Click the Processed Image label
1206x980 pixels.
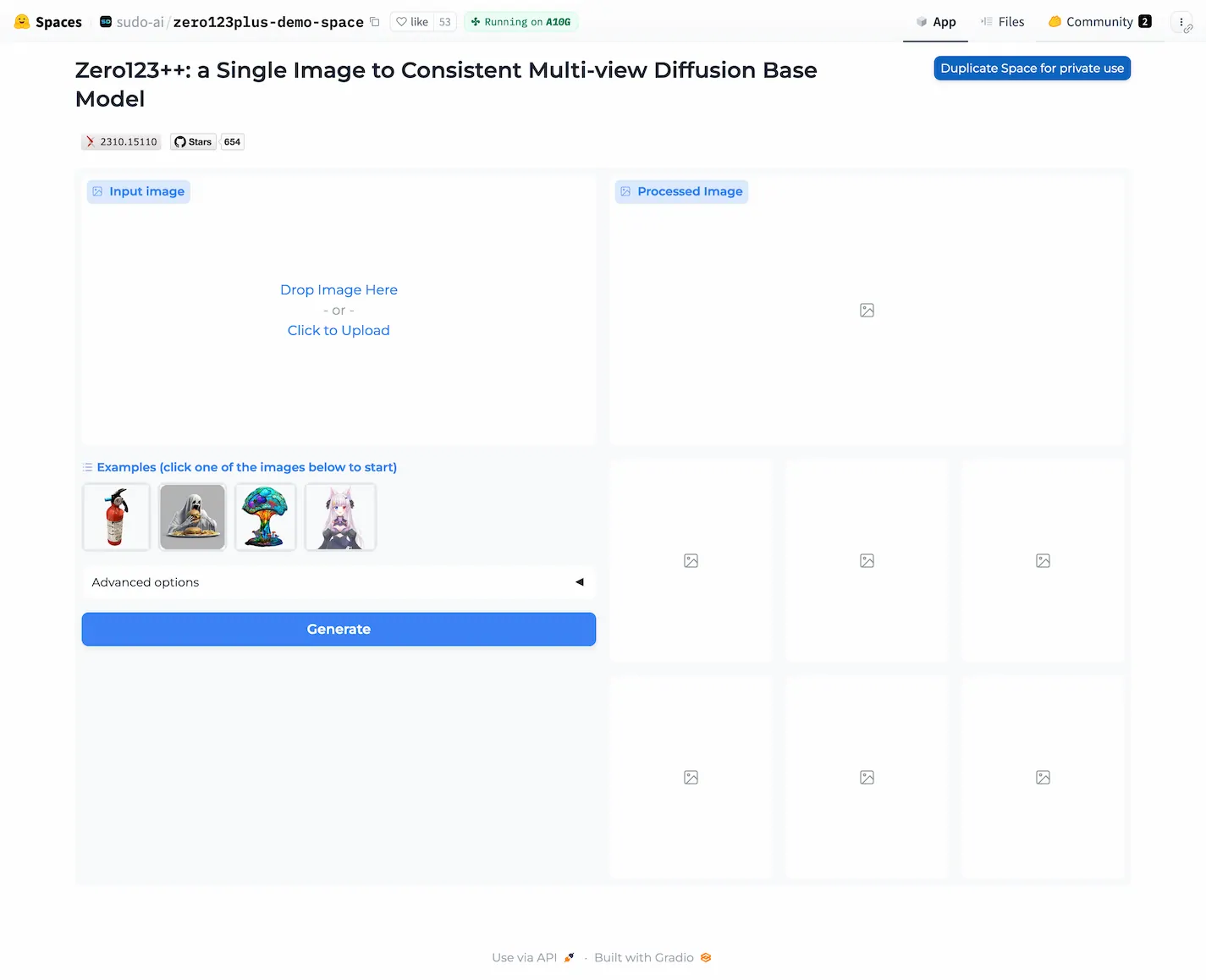[x=681, y=192]
